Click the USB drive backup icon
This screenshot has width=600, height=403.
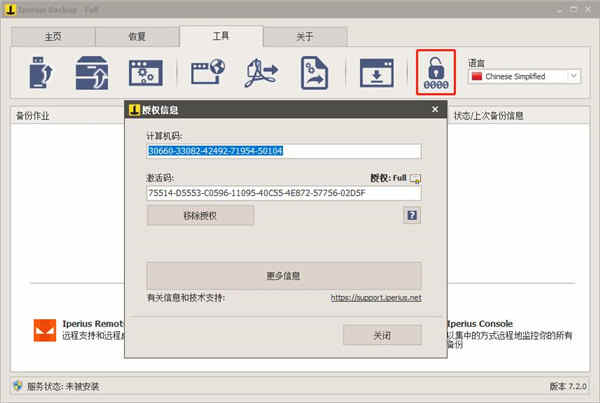pos(41,72)
